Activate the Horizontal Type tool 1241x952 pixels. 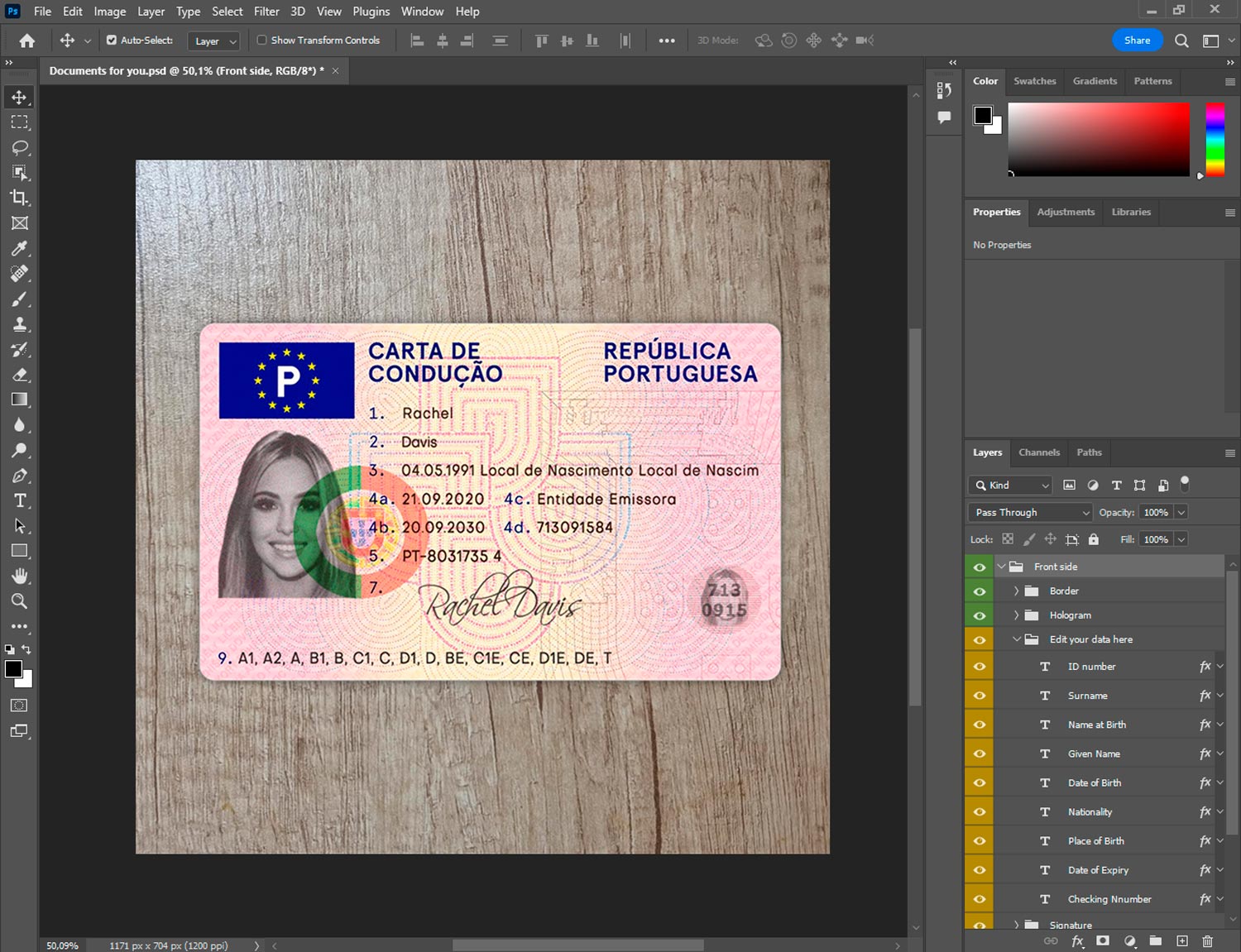coord(20,500)
